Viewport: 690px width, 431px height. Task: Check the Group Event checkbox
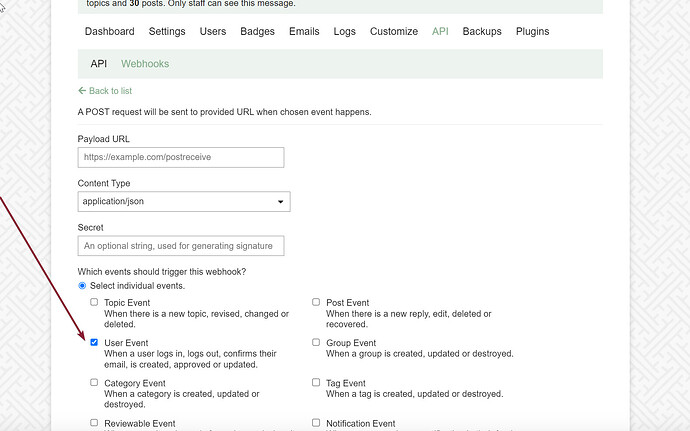click(x=316, y=342)
